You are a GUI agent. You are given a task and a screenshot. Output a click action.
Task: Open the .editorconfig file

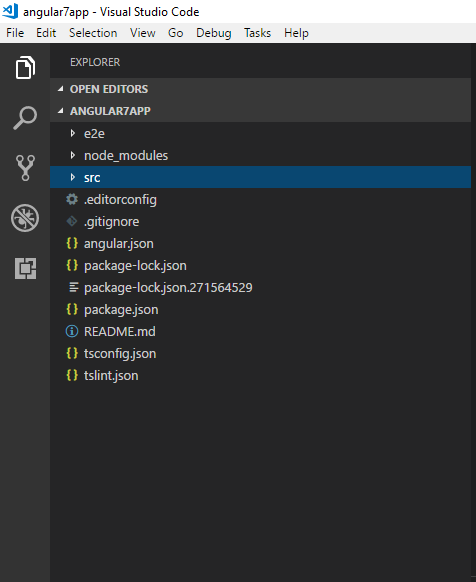[120, 200]
